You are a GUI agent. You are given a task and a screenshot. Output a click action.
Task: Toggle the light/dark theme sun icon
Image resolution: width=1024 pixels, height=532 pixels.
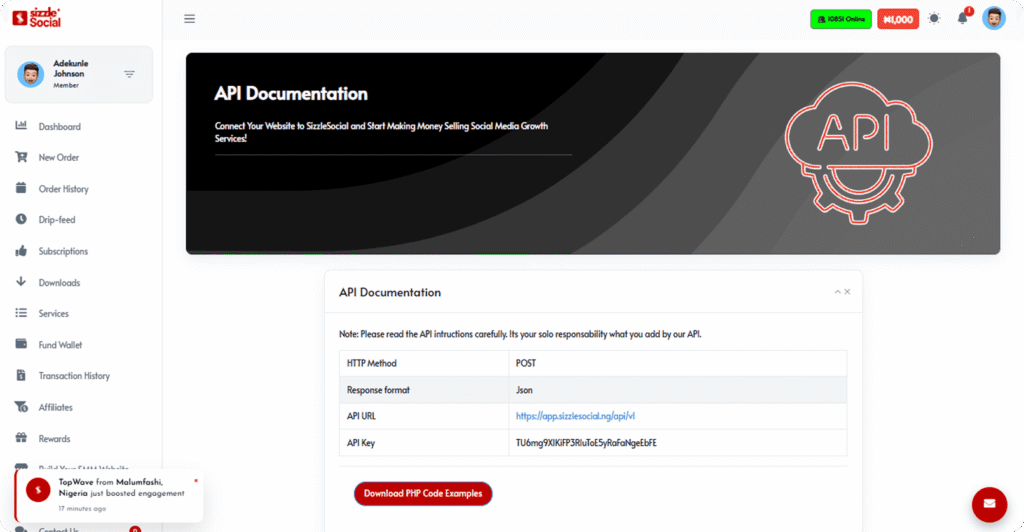tap(934, 18)
